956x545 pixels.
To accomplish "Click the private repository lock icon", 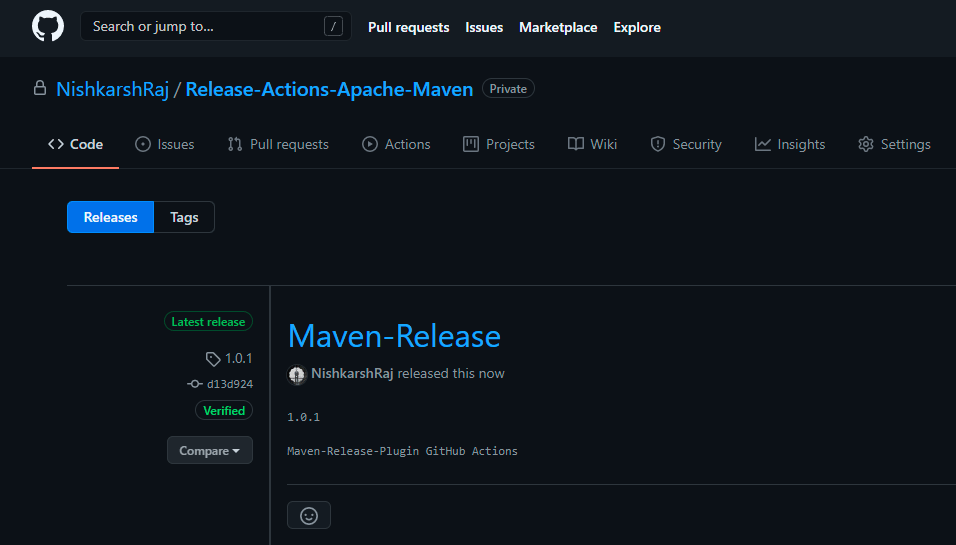I will pos(40,88).
